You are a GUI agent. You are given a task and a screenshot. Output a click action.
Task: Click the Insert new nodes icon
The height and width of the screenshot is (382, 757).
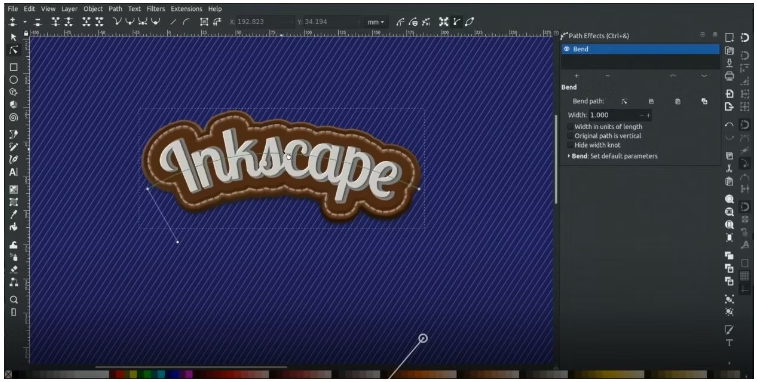tap(13, 22)
